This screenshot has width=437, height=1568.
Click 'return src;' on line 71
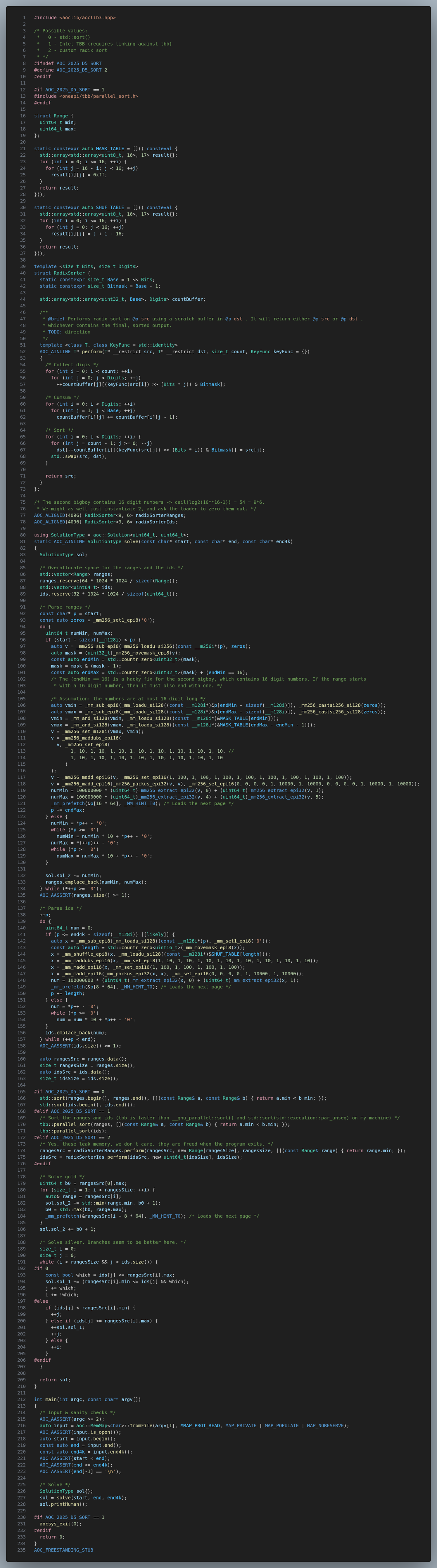[x=61, y=476]
